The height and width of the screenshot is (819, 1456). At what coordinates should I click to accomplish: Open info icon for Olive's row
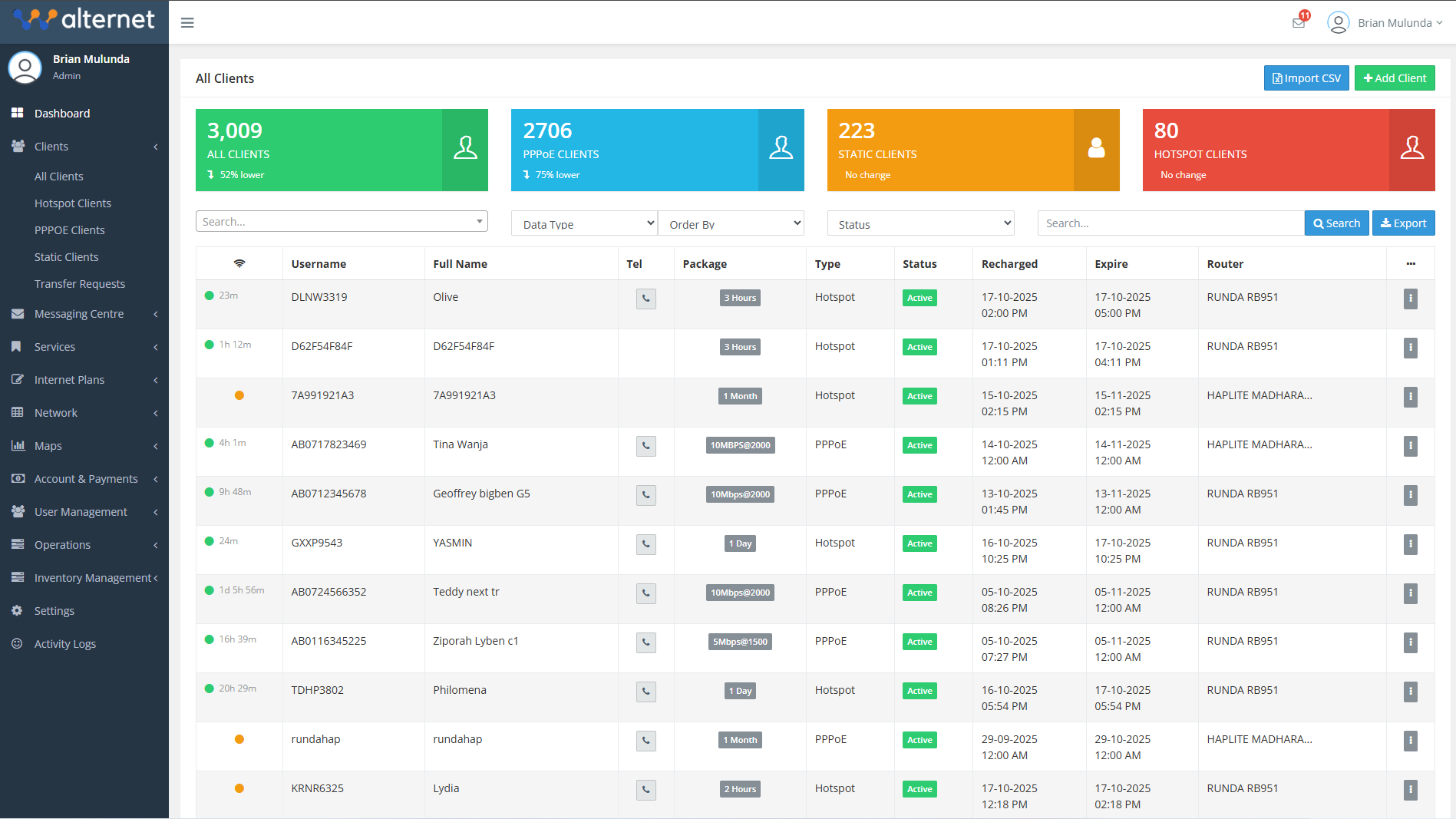coord(1410,299)
